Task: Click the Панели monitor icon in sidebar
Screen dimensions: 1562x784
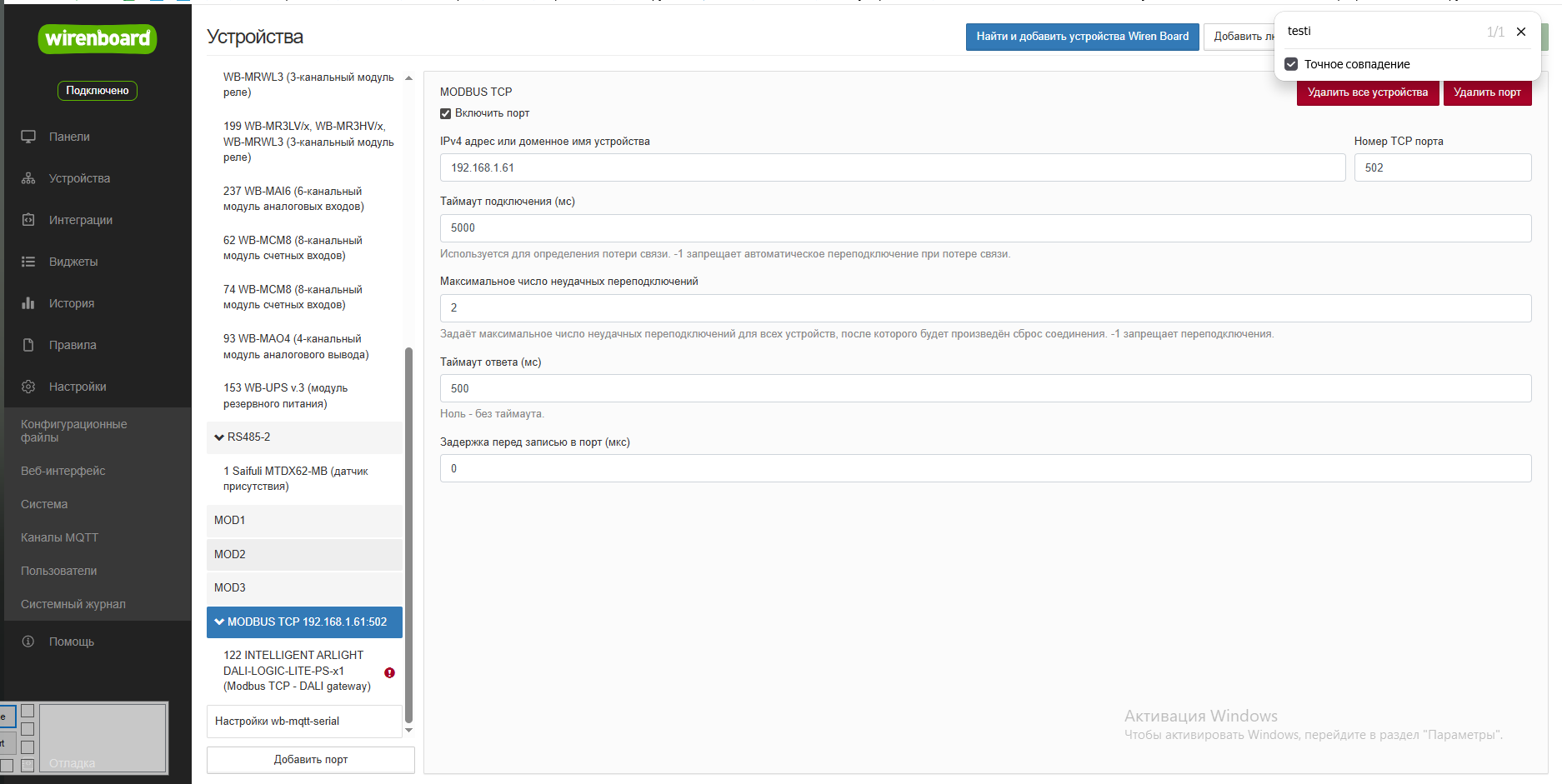Action: click(28, 137)
